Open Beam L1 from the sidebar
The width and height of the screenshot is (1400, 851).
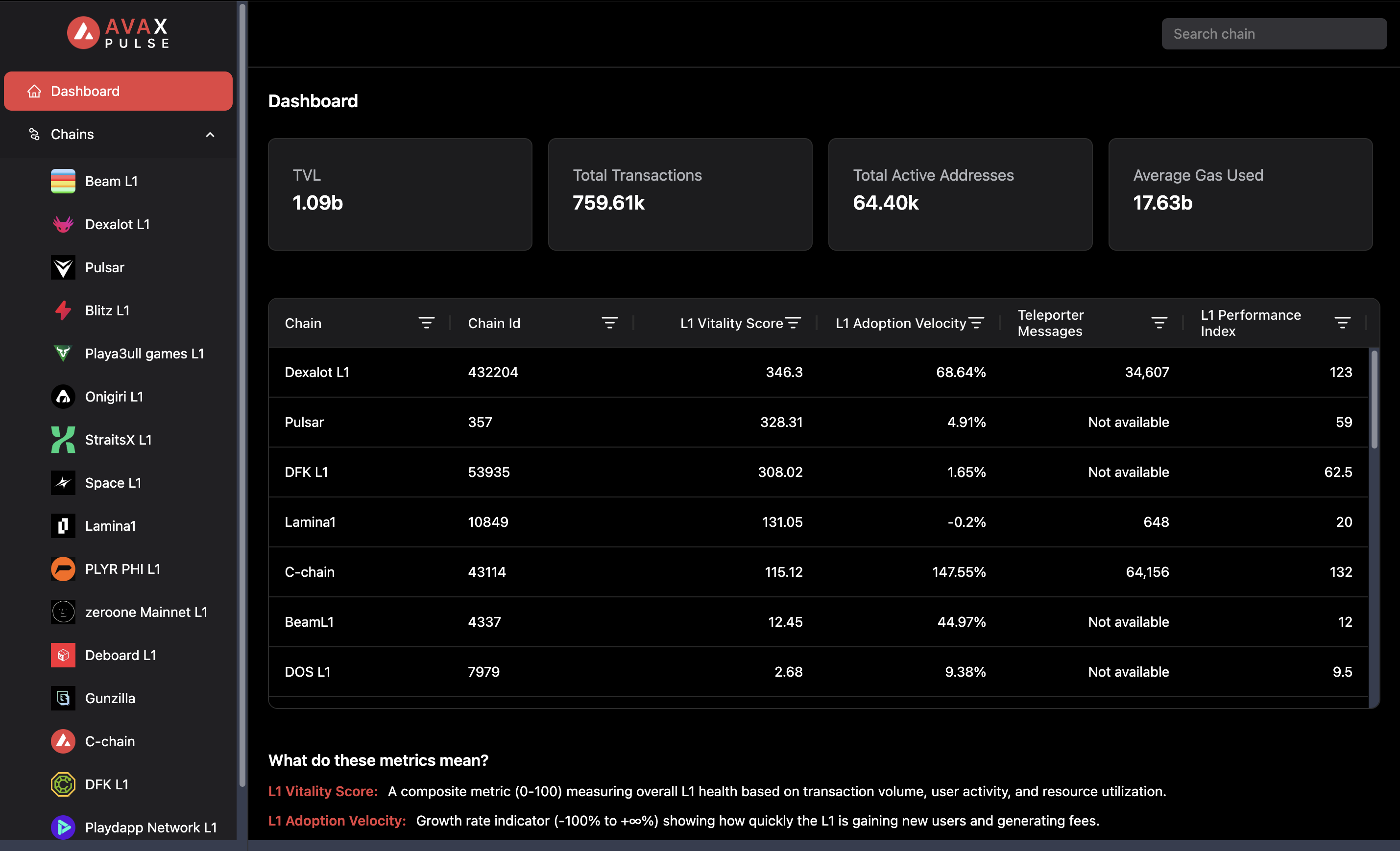(x=111, y=181)
